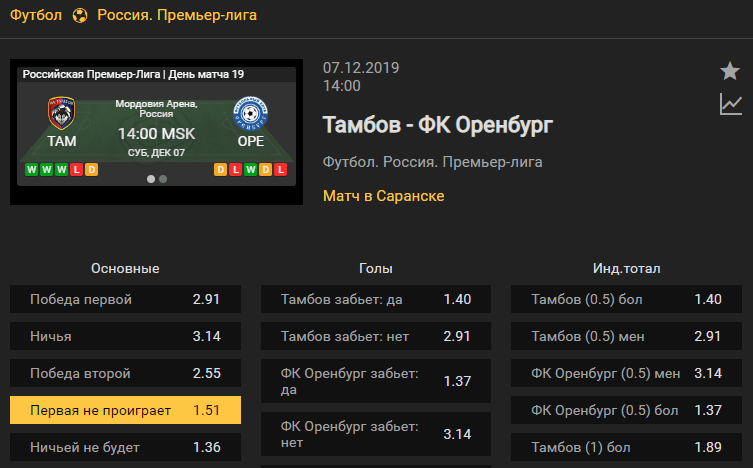Select second carousel dot in match widget
This screenshot has height=468, width=753.
click(163, 179)
